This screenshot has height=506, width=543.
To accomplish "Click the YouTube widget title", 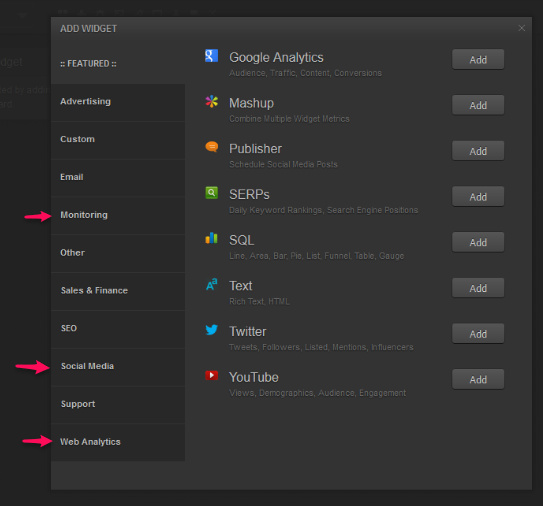I will (254, 378).
